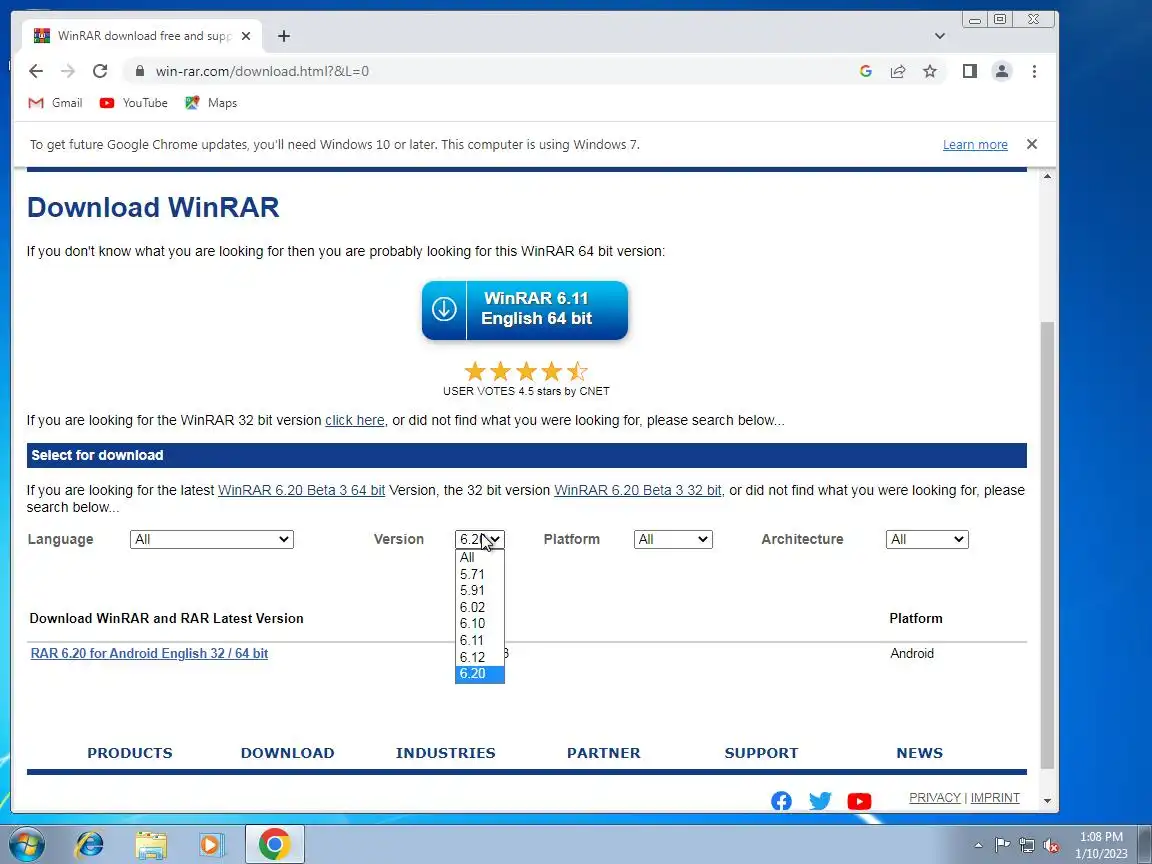Open the PRIVACY link

click(935, 798)
